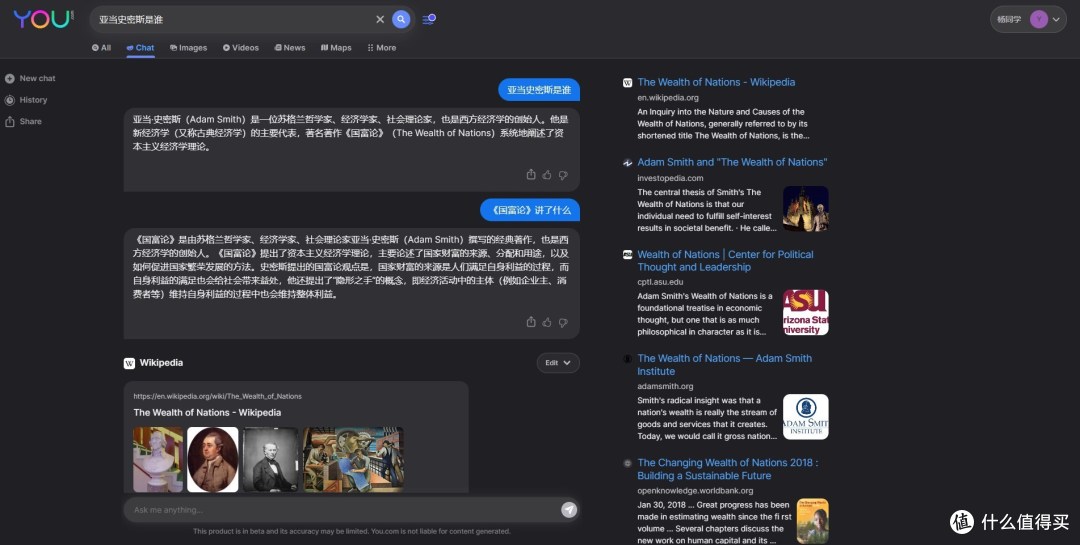Screen dimensions: 1080x545
Task: Open The Changing Wealth of Nations 2018 result
Action: pos(728,469)
